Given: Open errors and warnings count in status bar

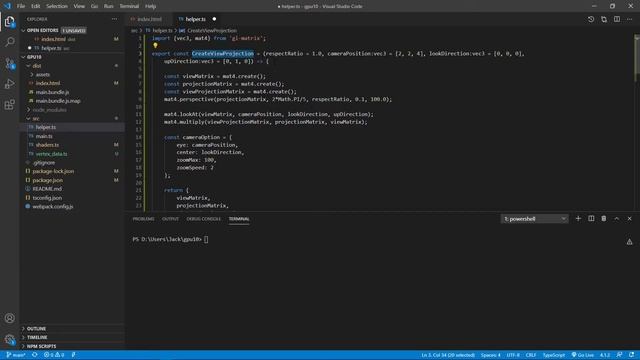Looking at the screenshot, I should point(54,355).
